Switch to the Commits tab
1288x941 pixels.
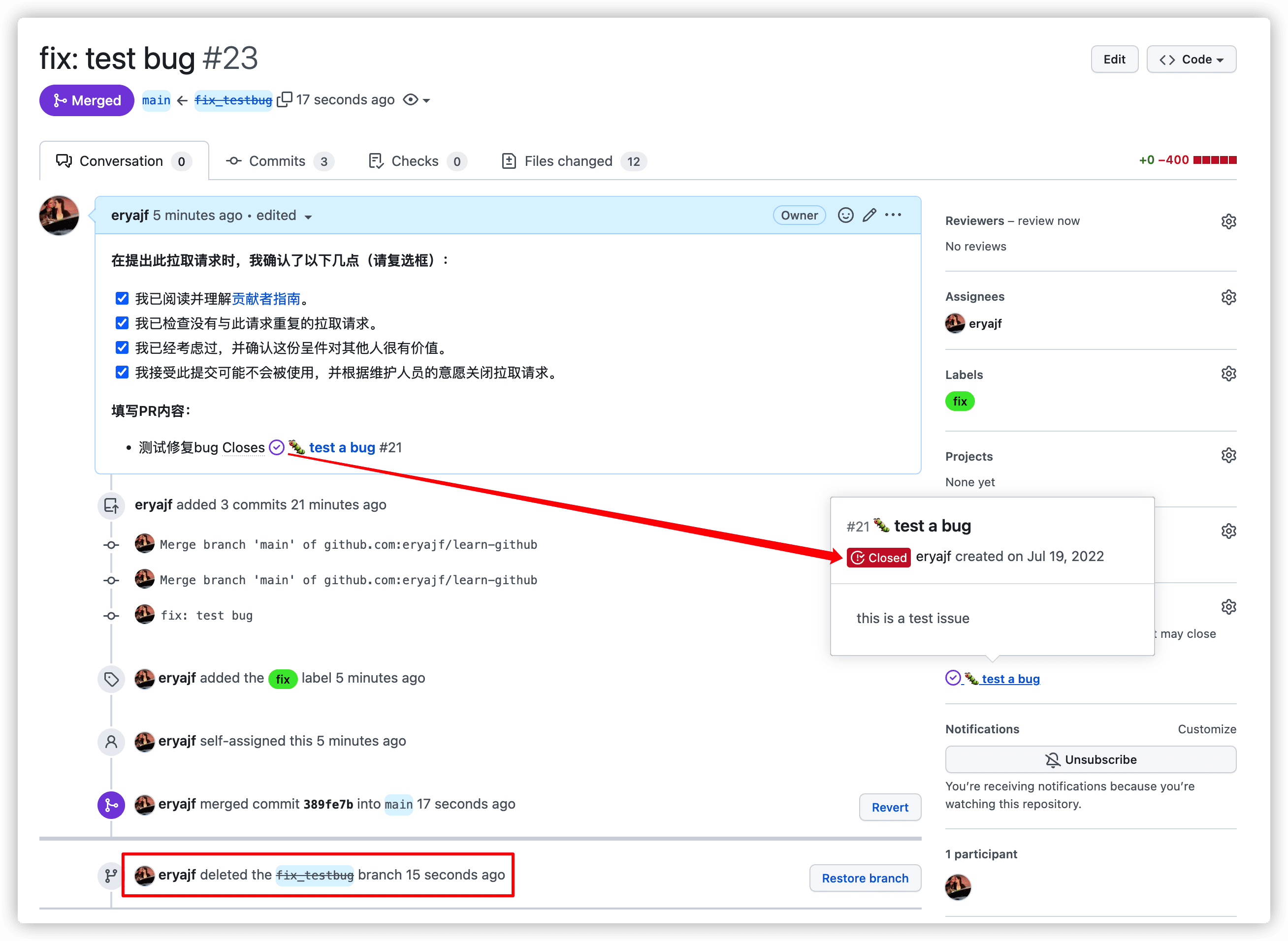[x=279, y=161]
